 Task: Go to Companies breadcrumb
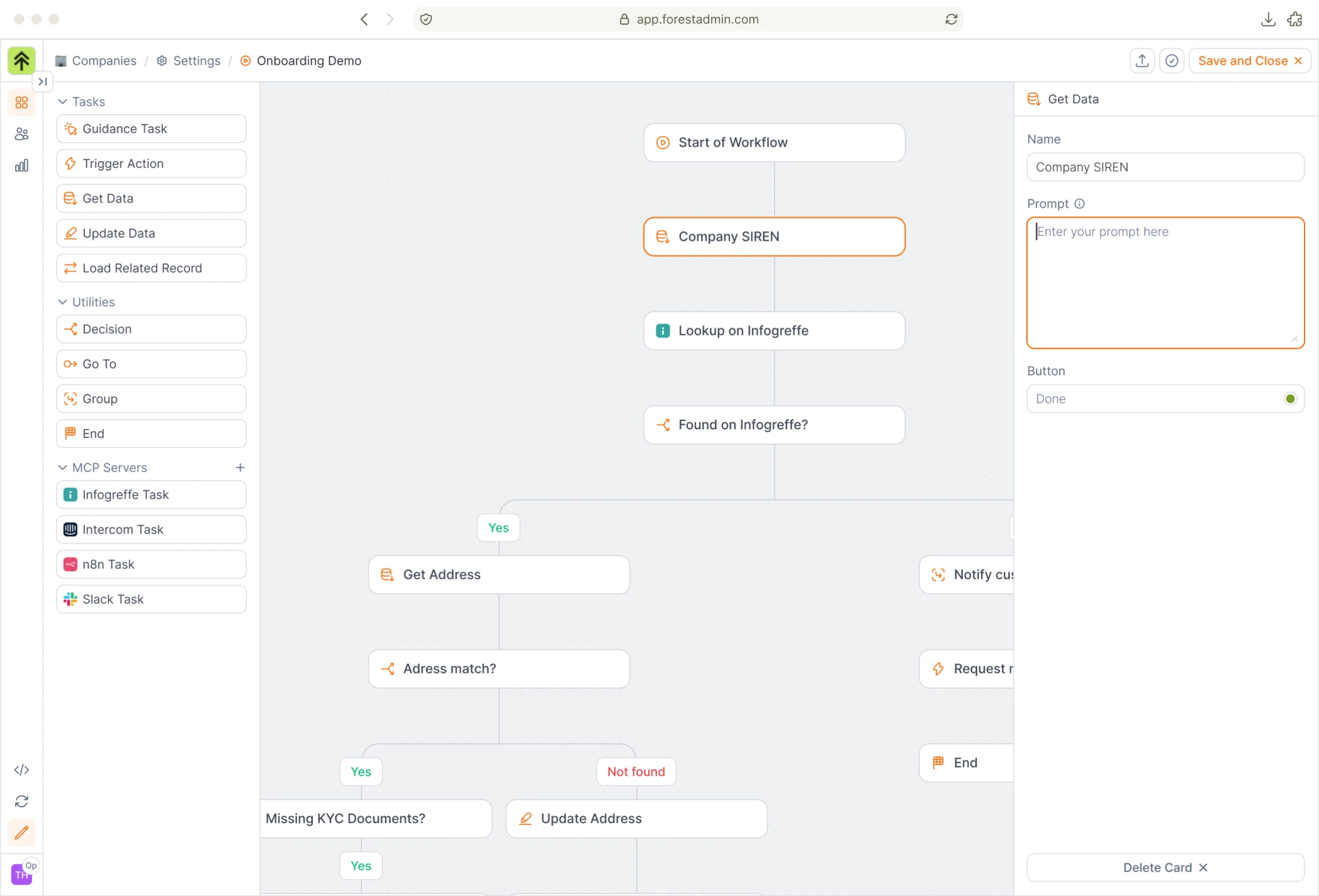104,61
